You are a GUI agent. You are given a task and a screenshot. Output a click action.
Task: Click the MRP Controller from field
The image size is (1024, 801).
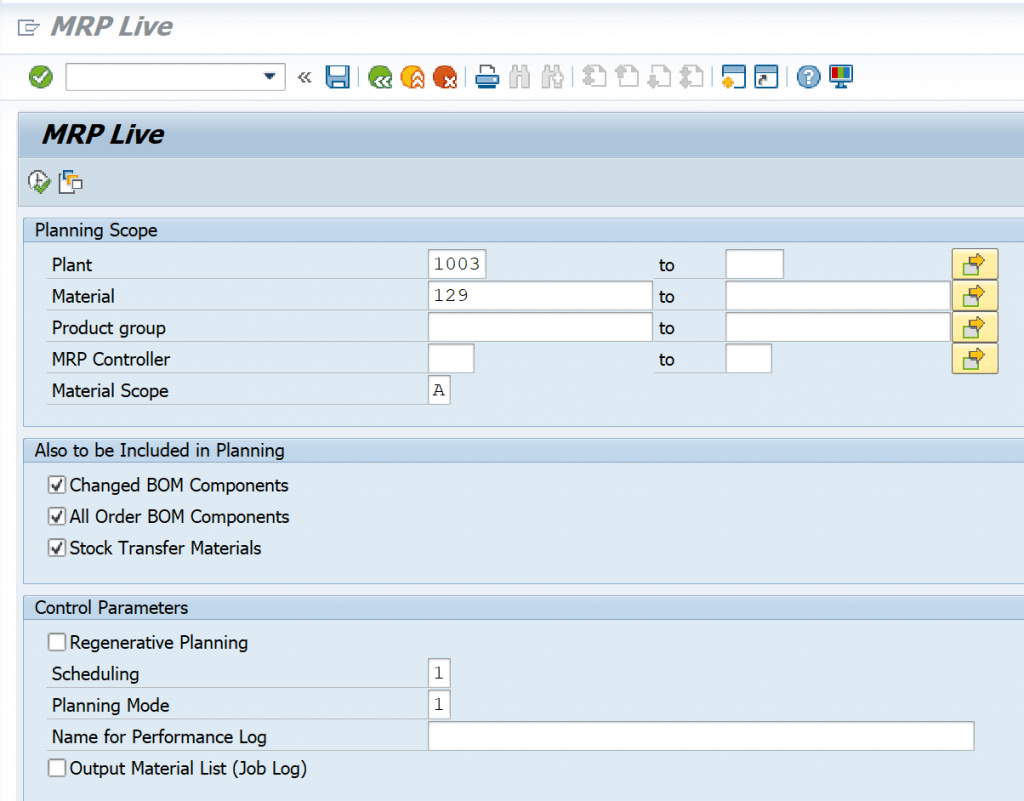tap(451, 358)
